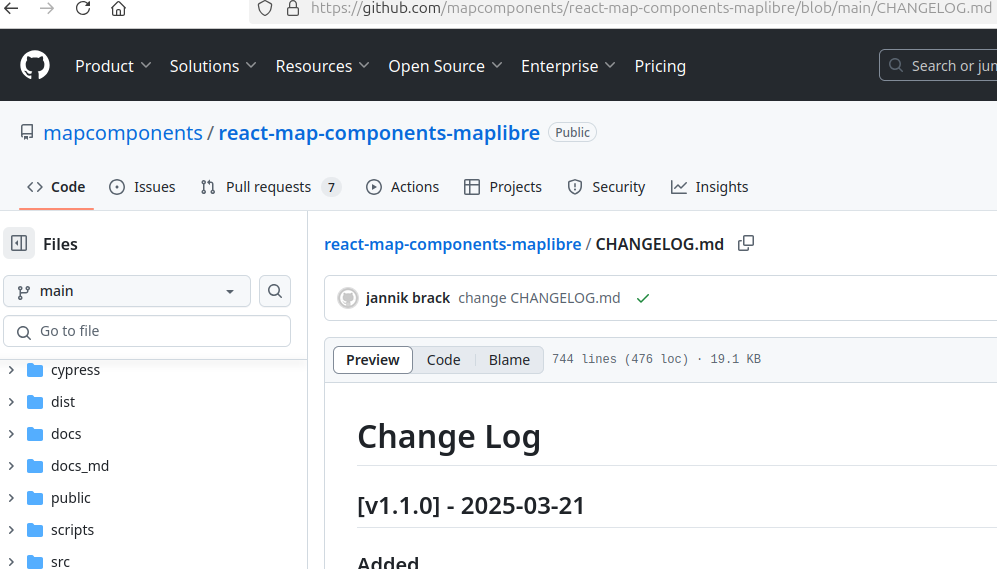997x569 pixels.
Task: Click green check commit status icon
Action: tap(643, 298)
